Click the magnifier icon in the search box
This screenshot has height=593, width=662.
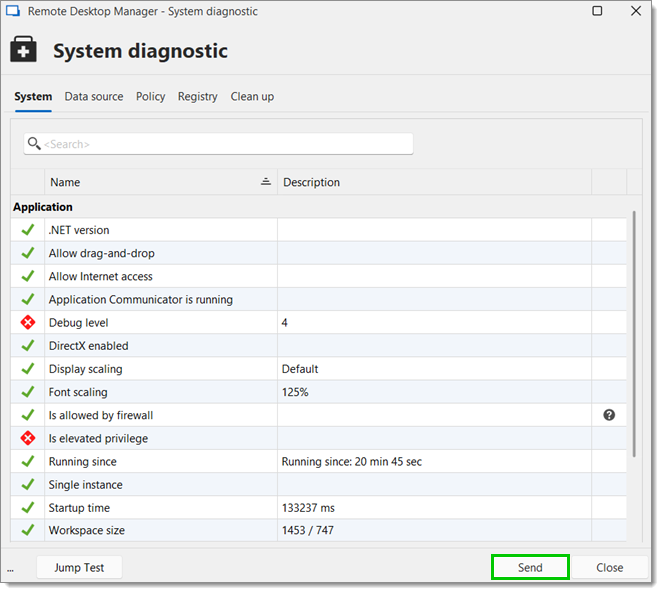point(34,144)
